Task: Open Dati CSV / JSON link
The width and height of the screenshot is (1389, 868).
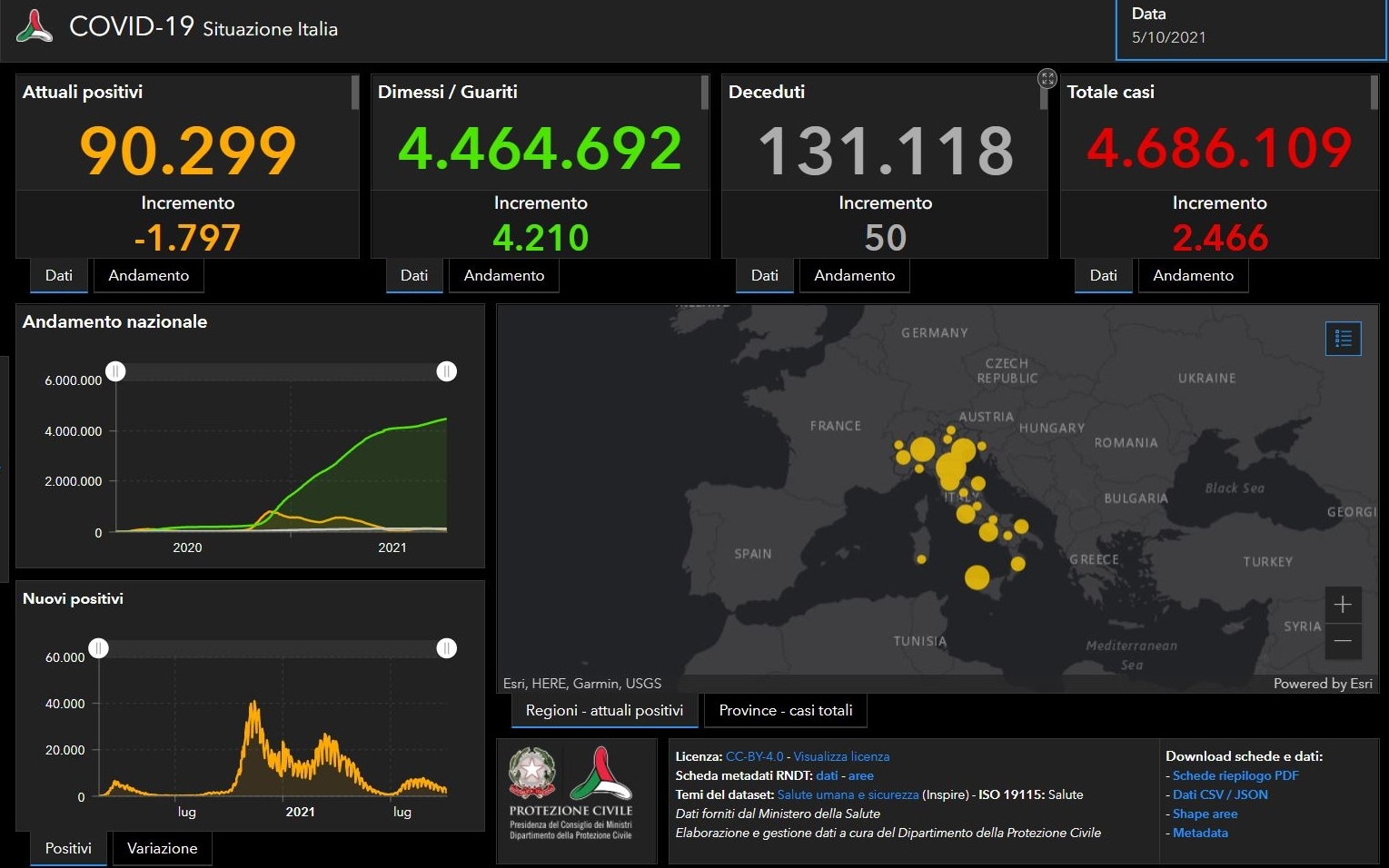Action: point(1219,794)
